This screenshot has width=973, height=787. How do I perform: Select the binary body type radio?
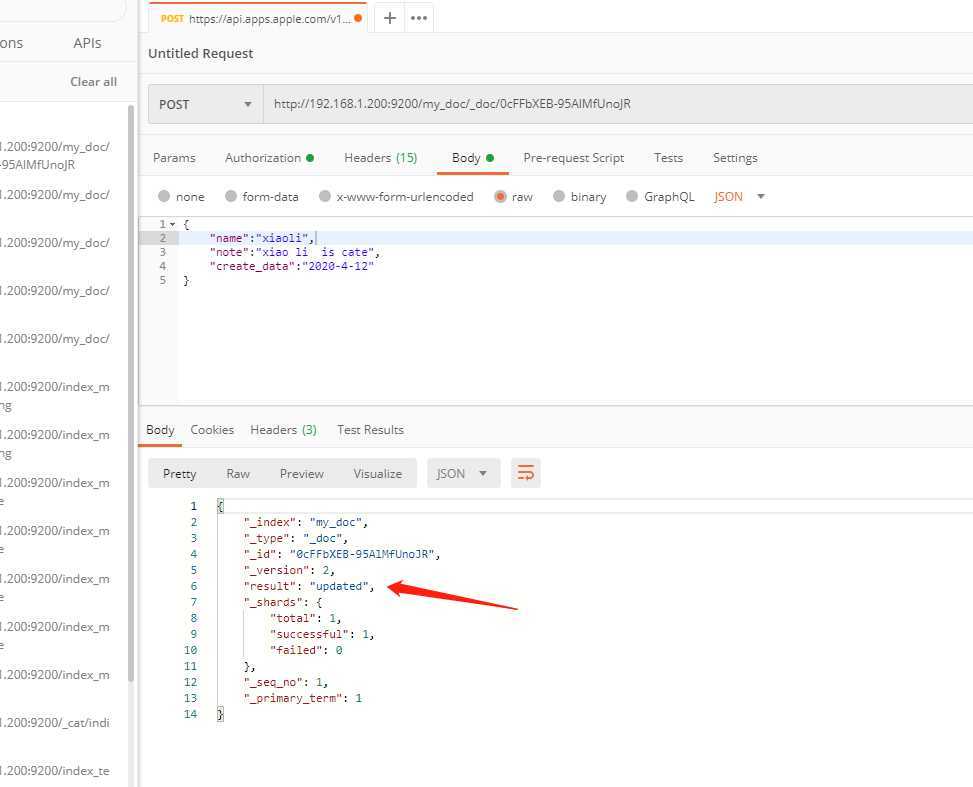pos(558,196)
